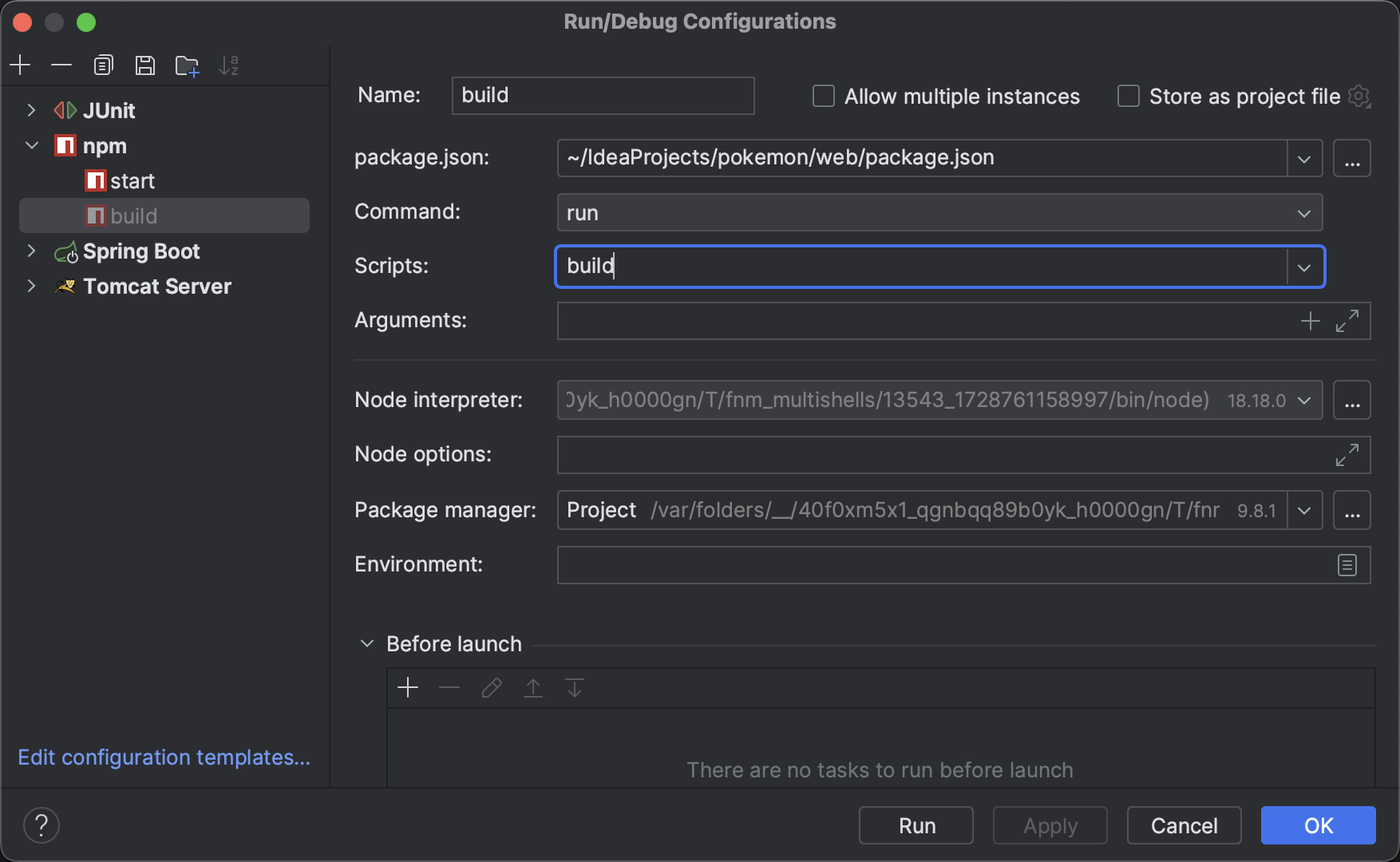This screenshot has width=1400, height=862.
Task: Open the project file storage gear settings
Action: 1358,97
